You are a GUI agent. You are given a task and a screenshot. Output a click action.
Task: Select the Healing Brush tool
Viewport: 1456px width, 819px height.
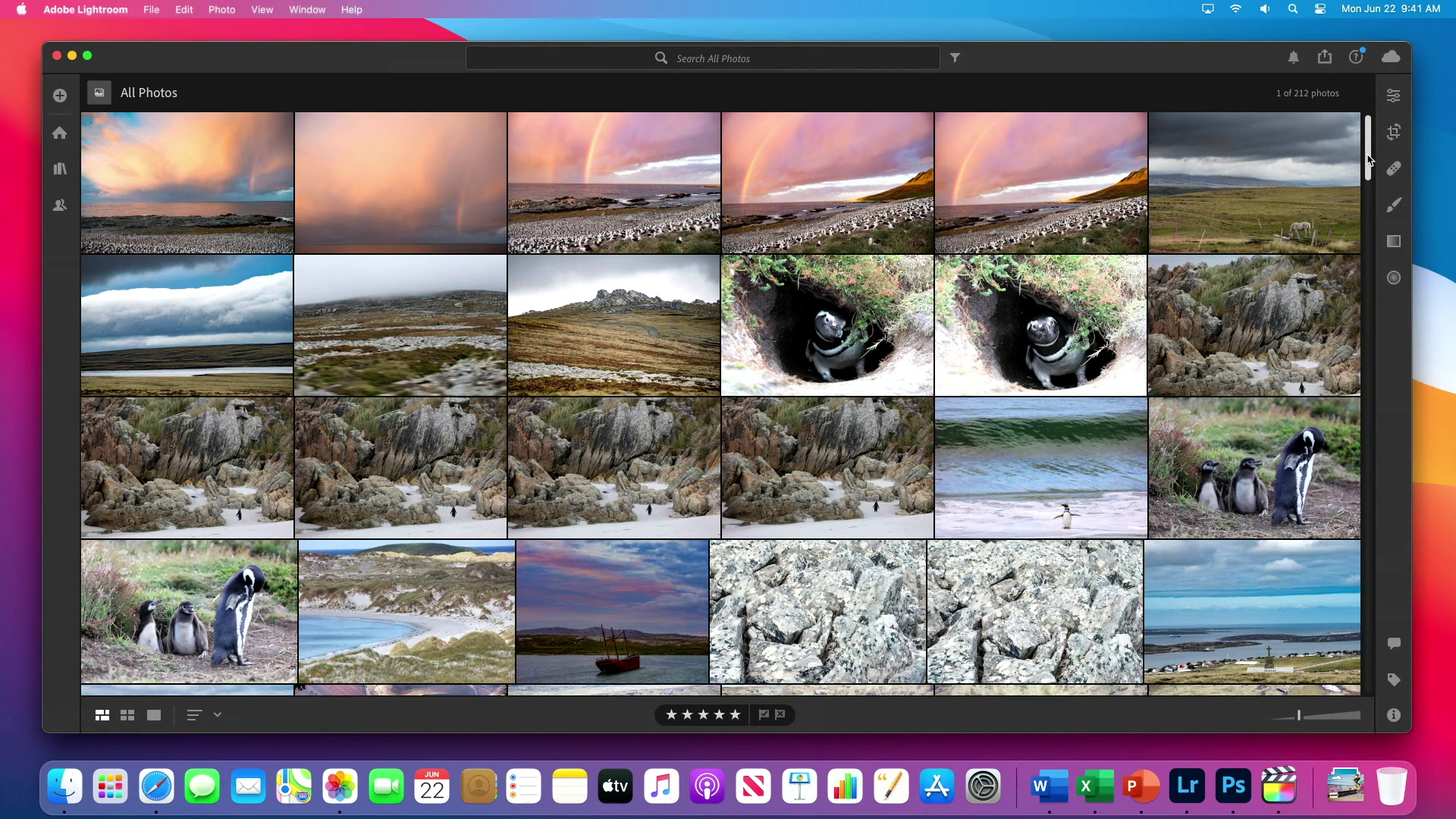[x=1394, y=168]
